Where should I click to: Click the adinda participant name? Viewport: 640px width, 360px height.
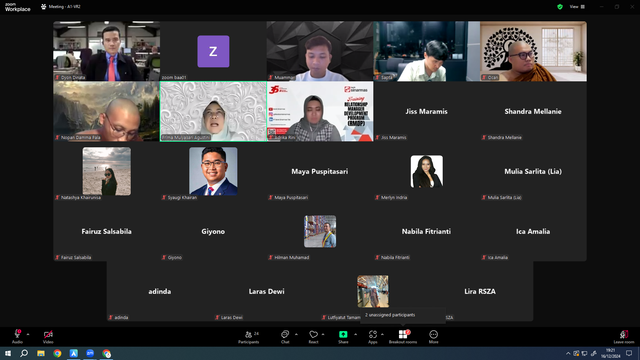tap(160, 291)
